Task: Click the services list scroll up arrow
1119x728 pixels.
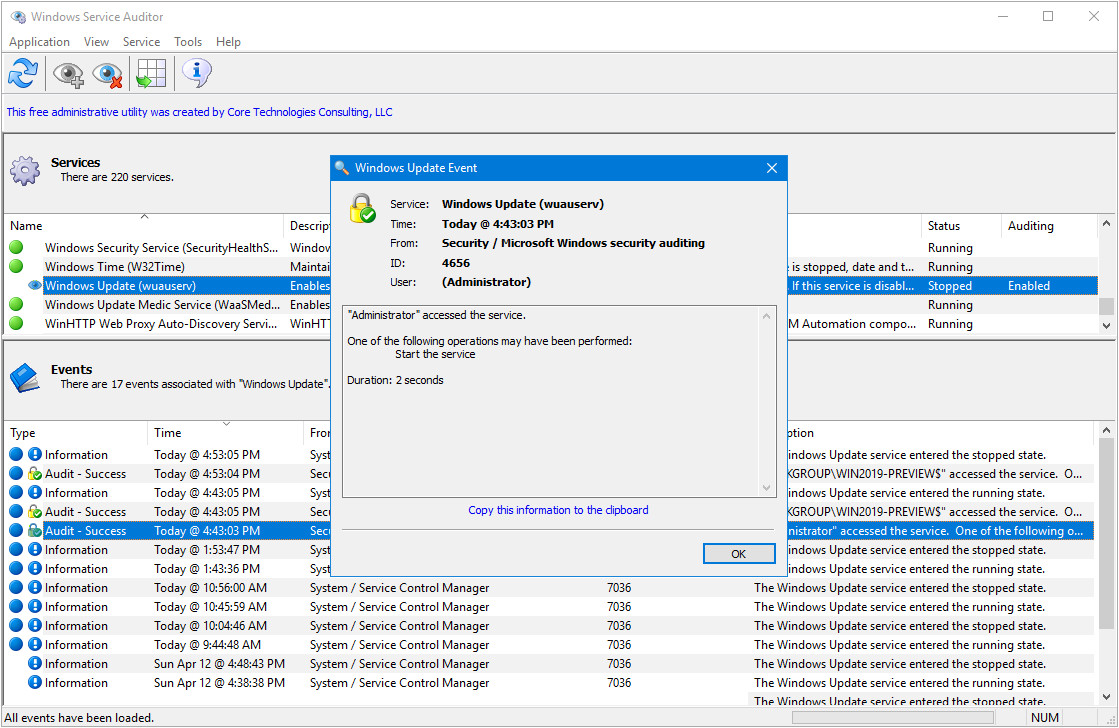Action: [x=1106, y=223]
